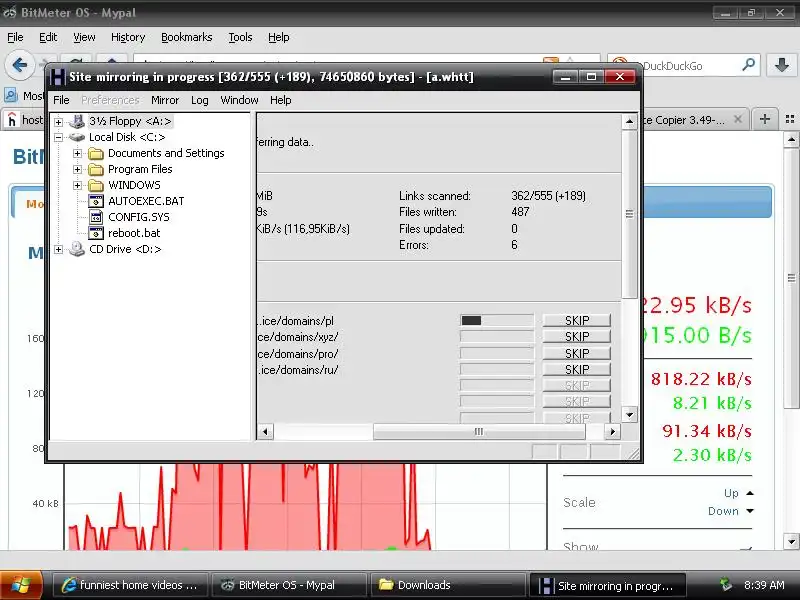Click HTTrack horizontal scrollbar left arrow

pyautogui.click(x=265, y=432)
